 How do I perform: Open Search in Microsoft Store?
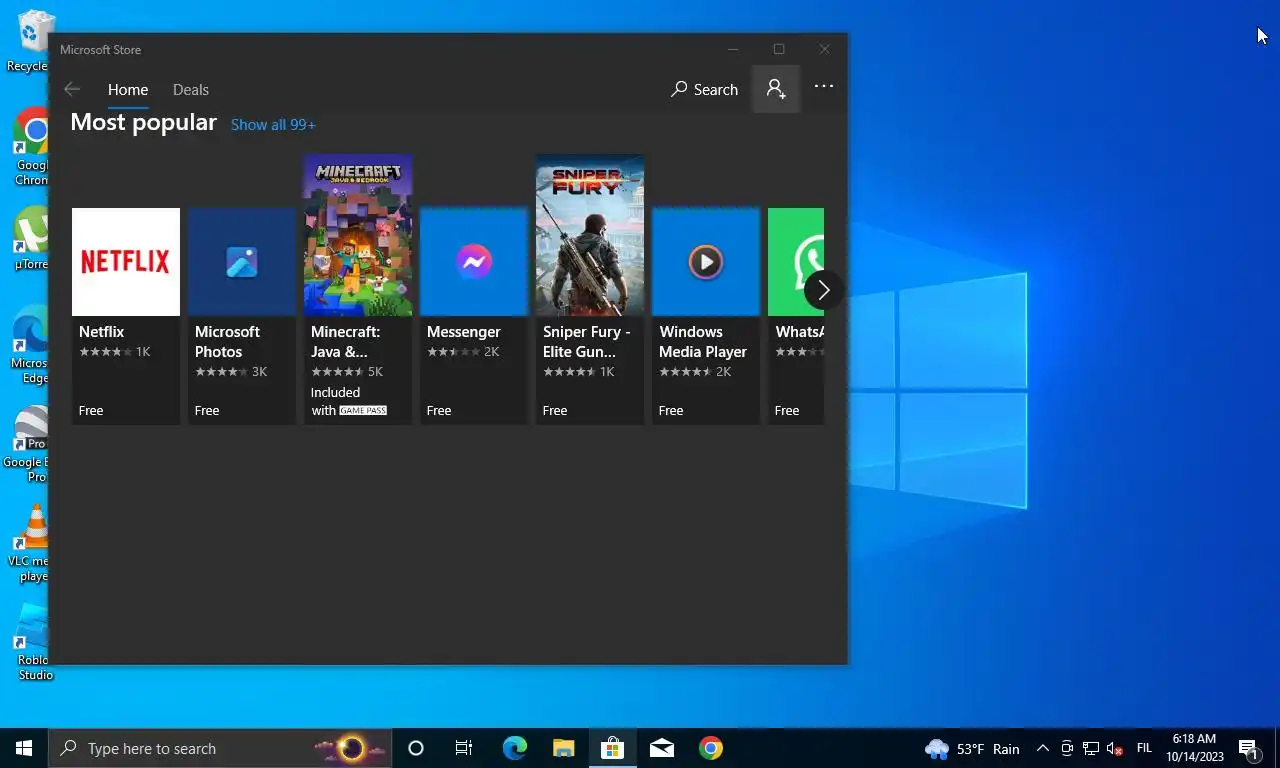(x=704, y=89)
